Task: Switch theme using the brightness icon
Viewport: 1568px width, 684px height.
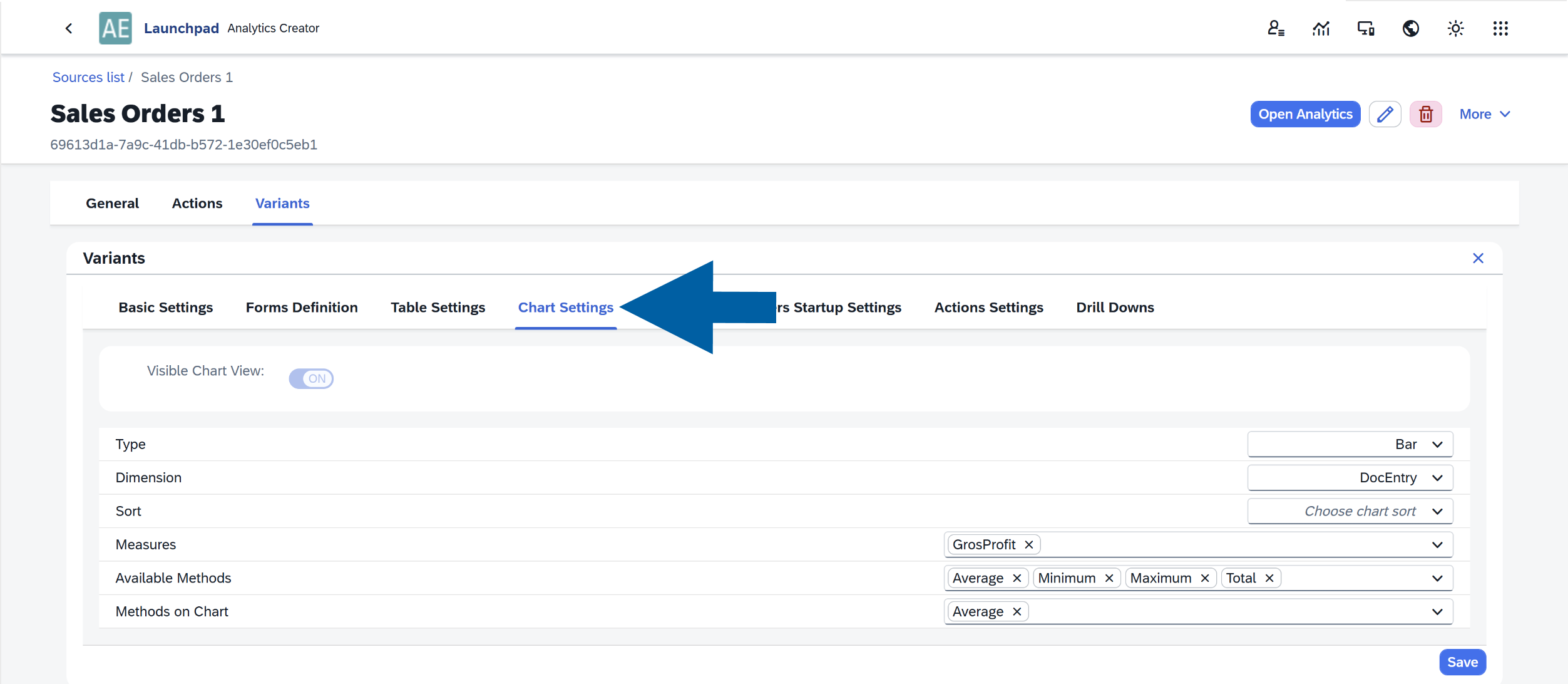Action: (1455, 28)
